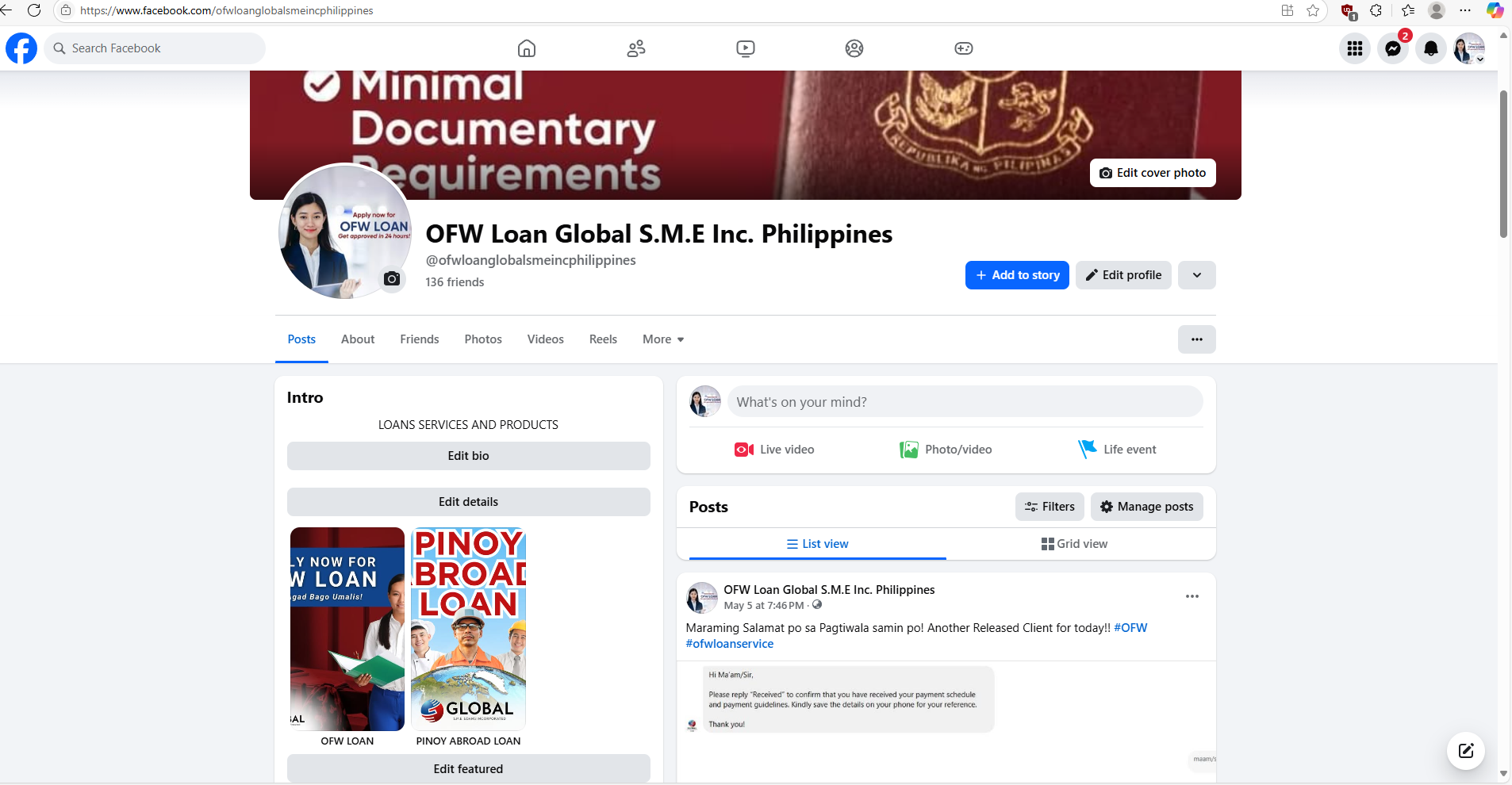
Task: Click the Edit details button
Action: (469, 502)
